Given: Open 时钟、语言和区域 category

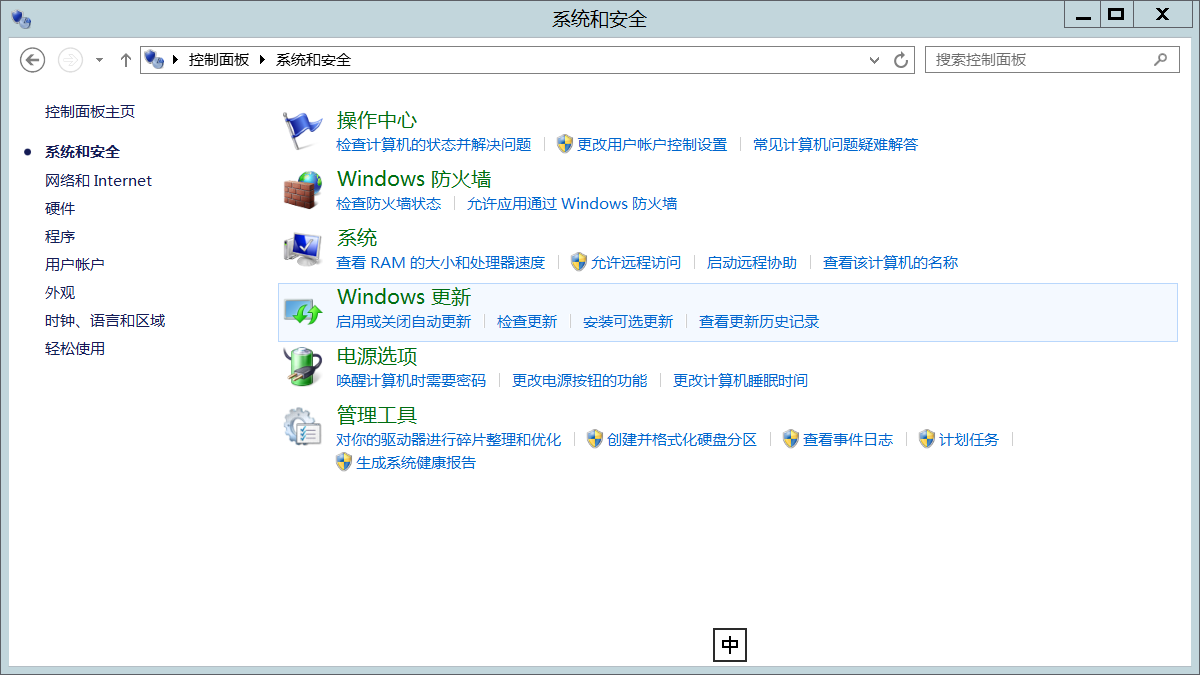Looking at the screenshot, I should pos(105,321).
